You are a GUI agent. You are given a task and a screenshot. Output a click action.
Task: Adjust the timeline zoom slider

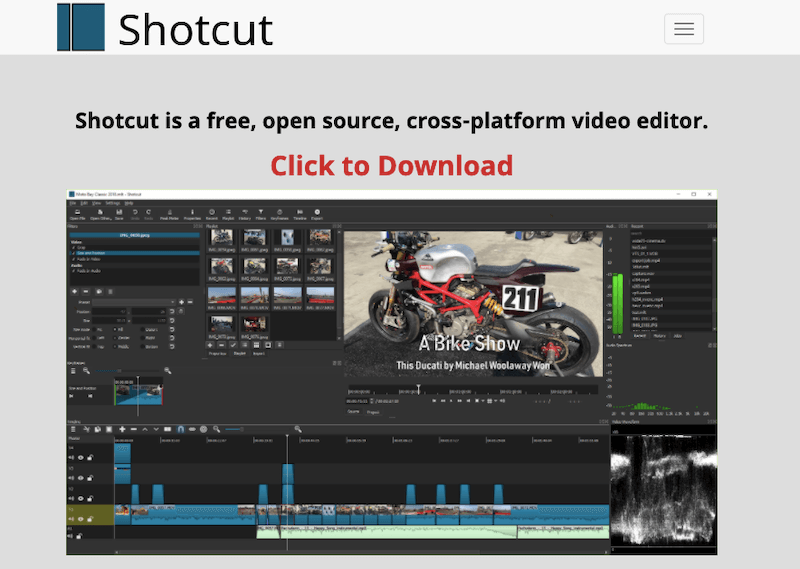pyautogui.click(x=235, y=429)
